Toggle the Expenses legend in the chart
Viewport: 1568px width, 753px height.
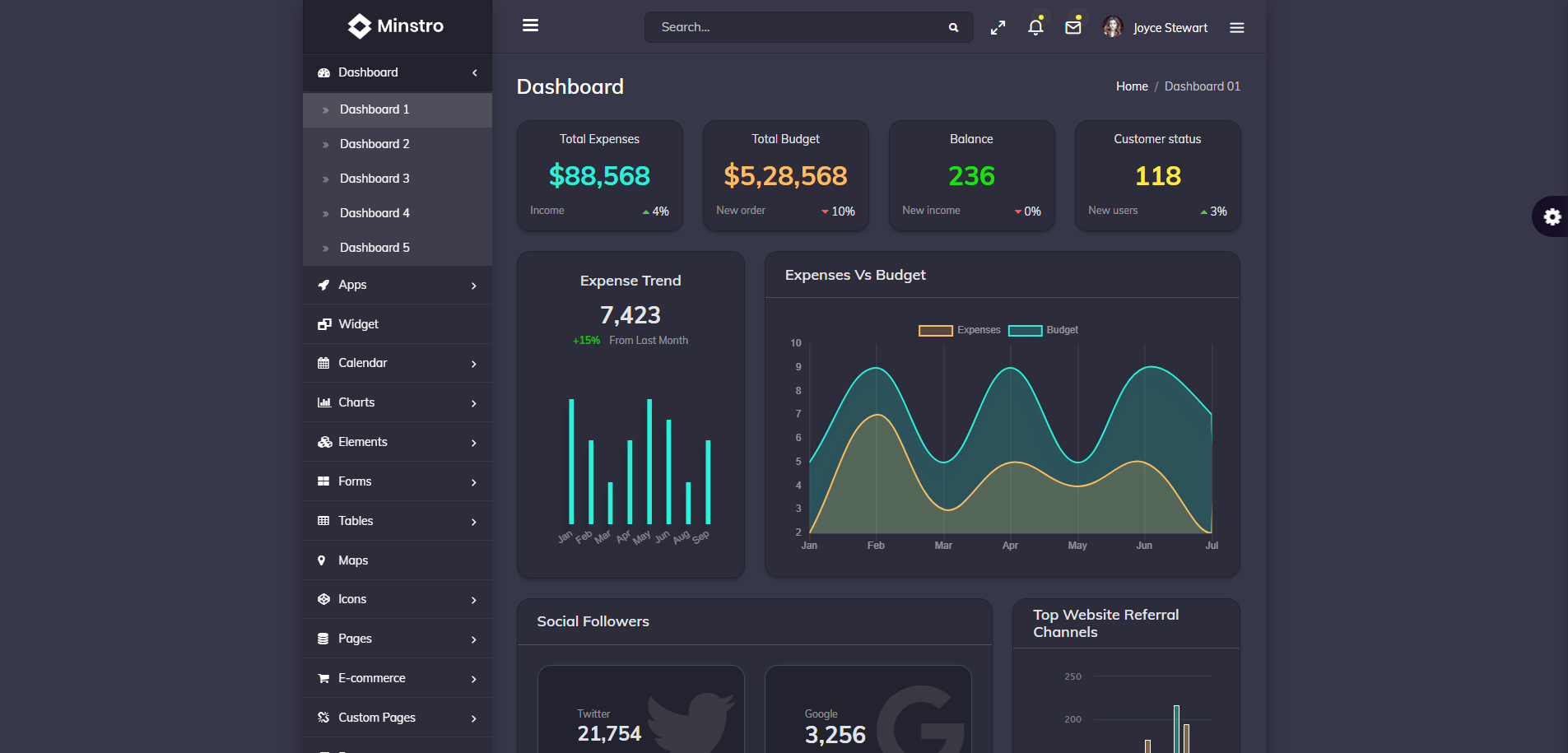coord(960,330)
